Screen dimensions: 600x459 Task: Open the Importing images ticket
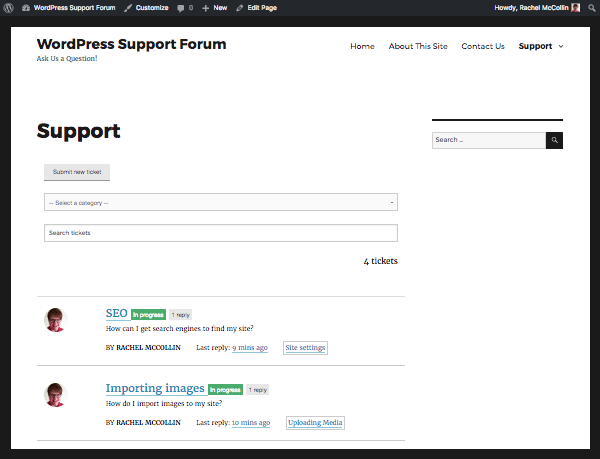point(155,388)
